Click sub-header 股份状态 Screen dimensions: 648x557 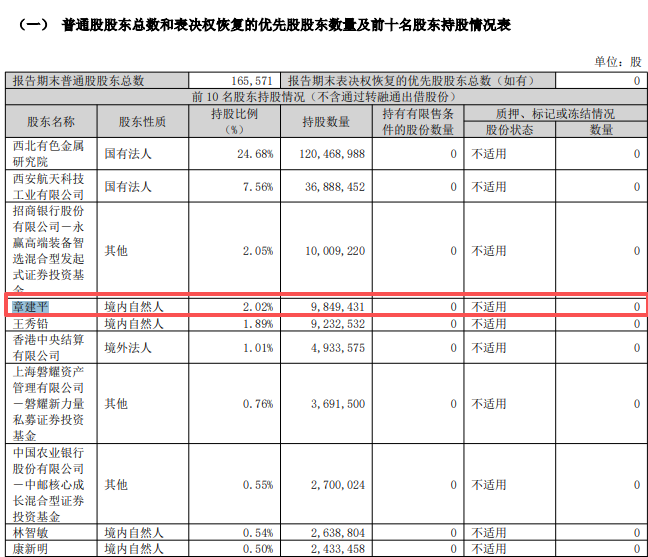(x=509, y=130)
